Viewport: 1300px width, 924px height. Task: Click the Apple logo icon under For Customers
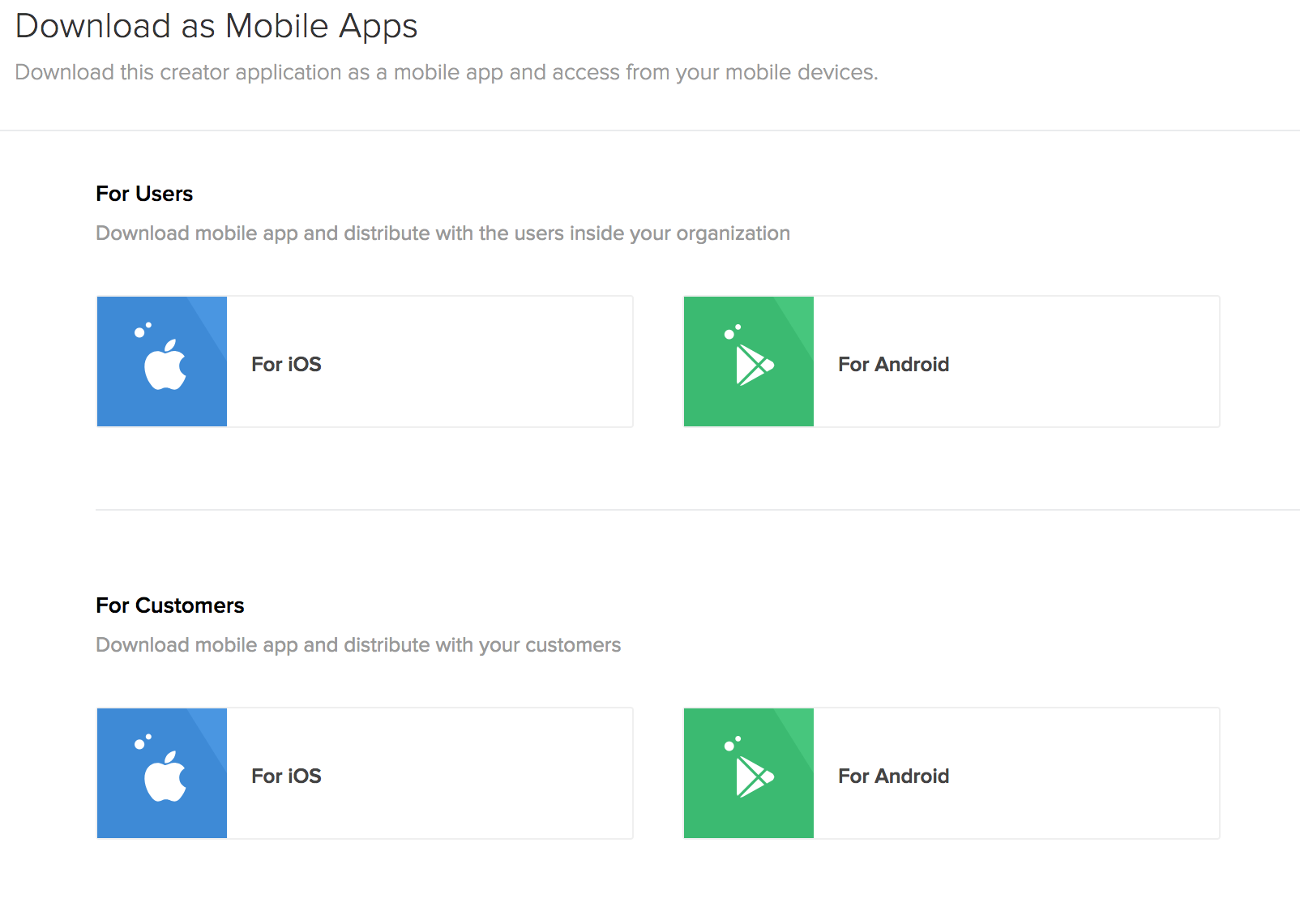point(165,777)
